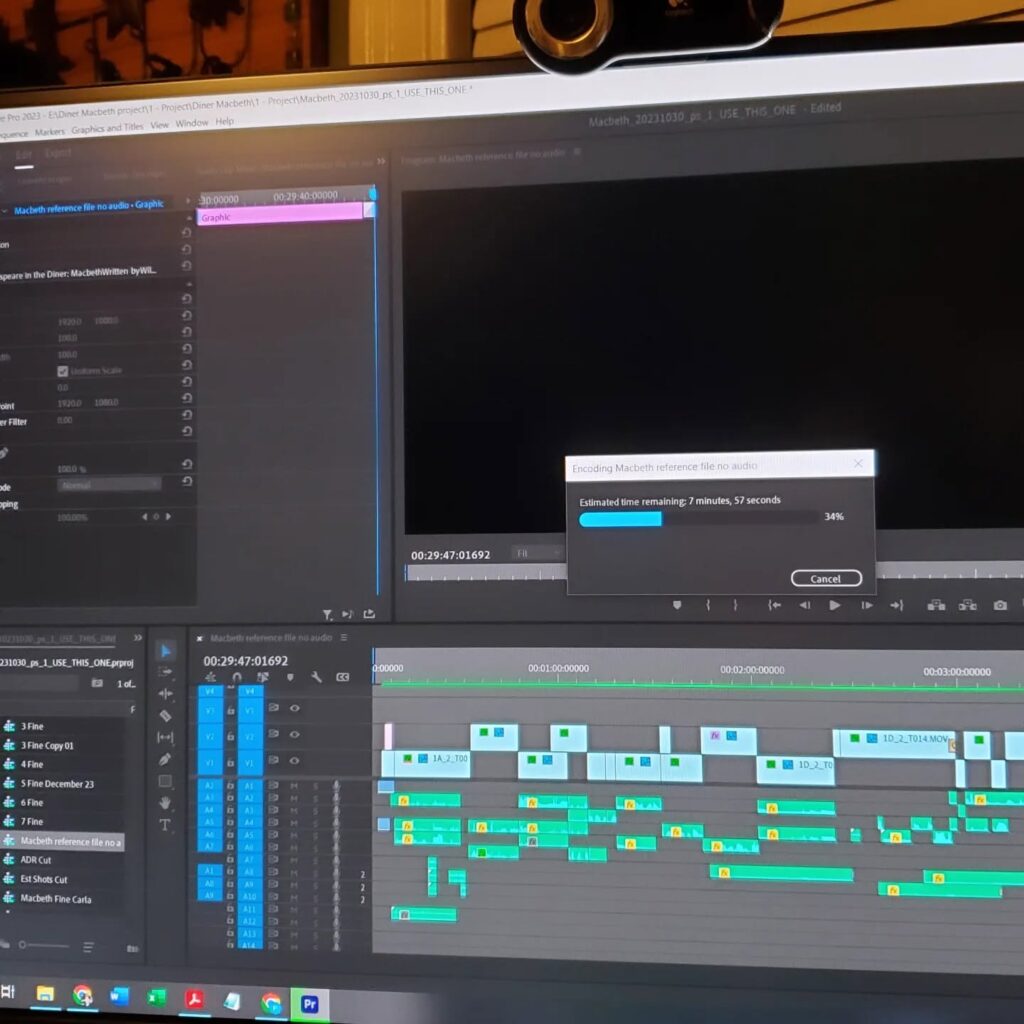Image resolution: width=1024 pixels, height=1024 pixels.
Task: Toggle V3 track output eye icon
Action: coord(295,708)
